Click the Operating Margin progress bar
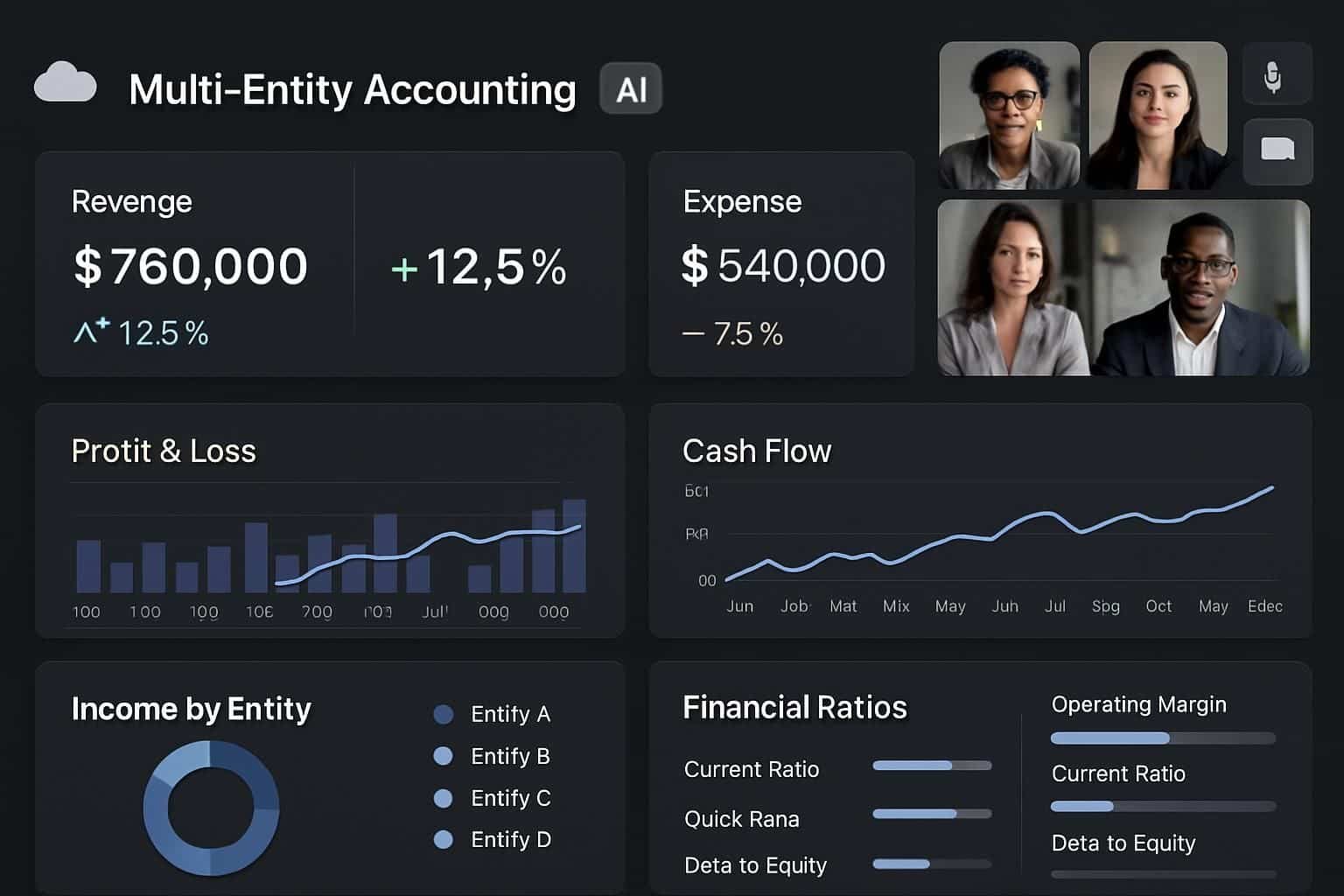 point(1162,738)
